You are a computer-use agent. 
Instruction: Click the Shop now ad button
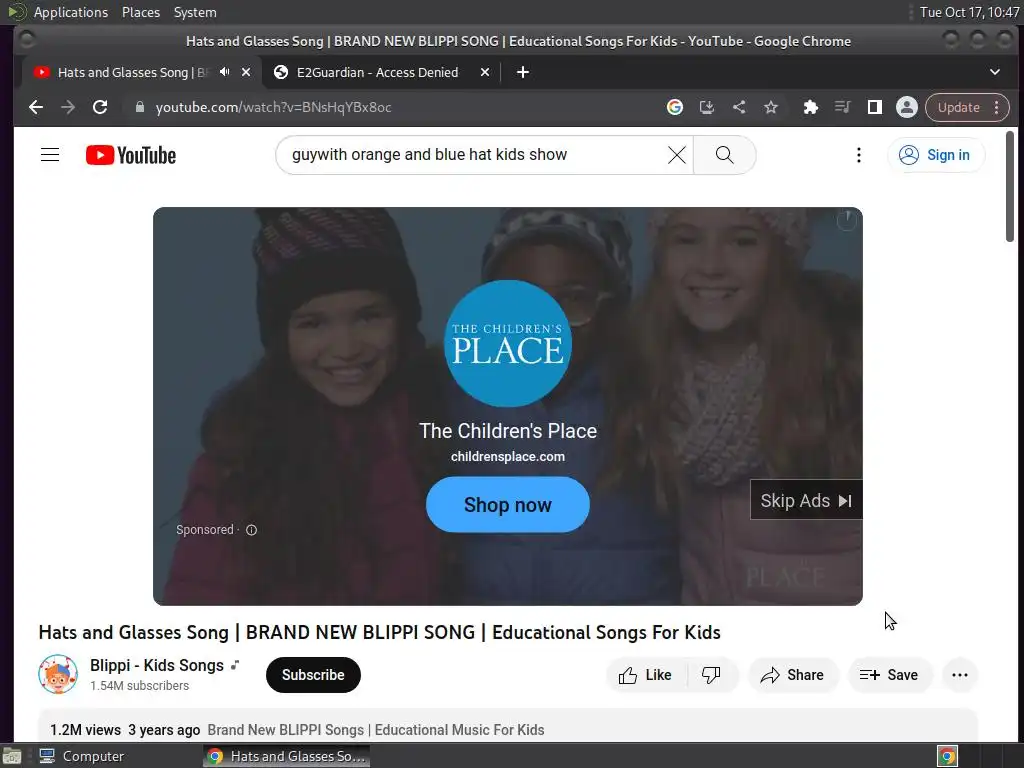[507, 505]
